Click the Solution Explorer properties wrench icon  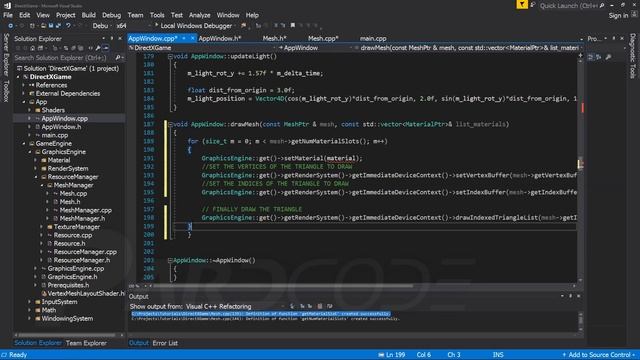(98, 48)
